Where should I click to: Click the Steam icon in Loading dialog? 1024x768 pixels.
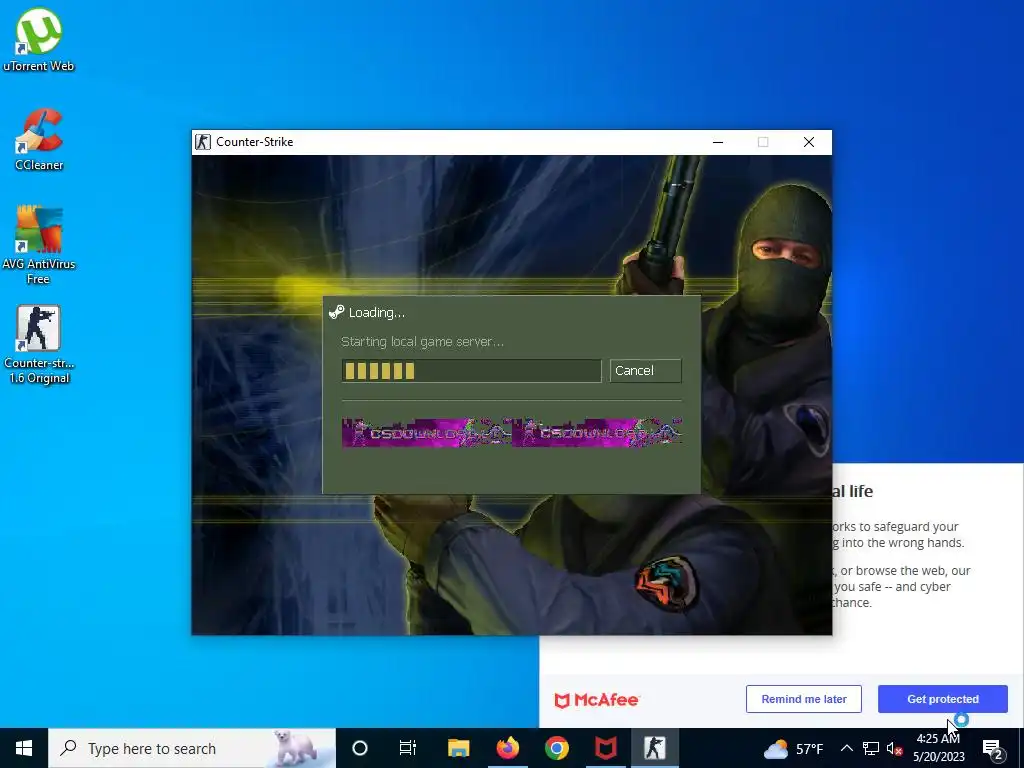(x=336, y=312)
